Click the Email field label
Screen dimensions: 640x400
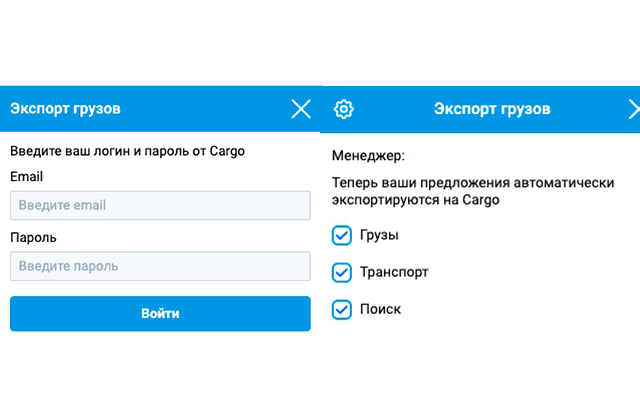tap(27, 177)
